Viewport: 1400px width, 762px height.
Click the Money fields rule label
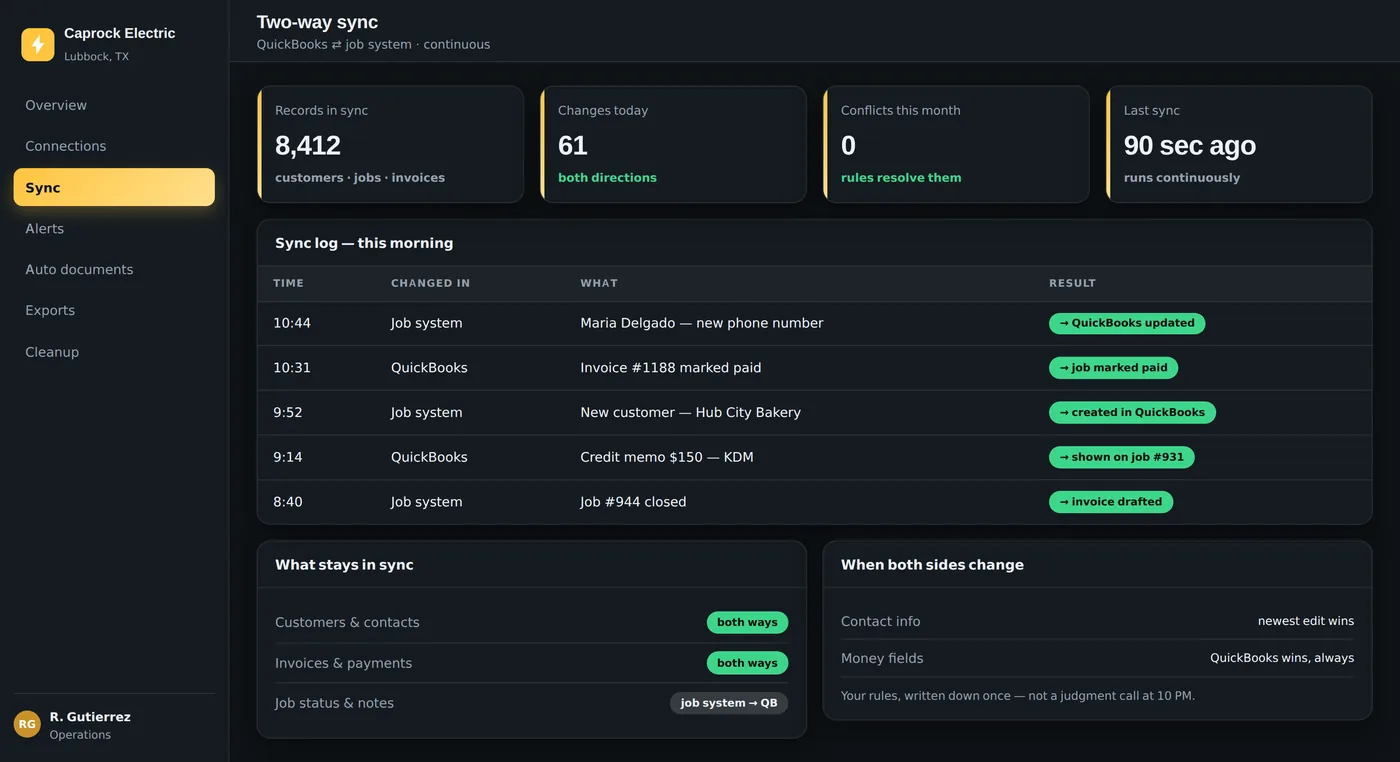(x=882, y=658)
